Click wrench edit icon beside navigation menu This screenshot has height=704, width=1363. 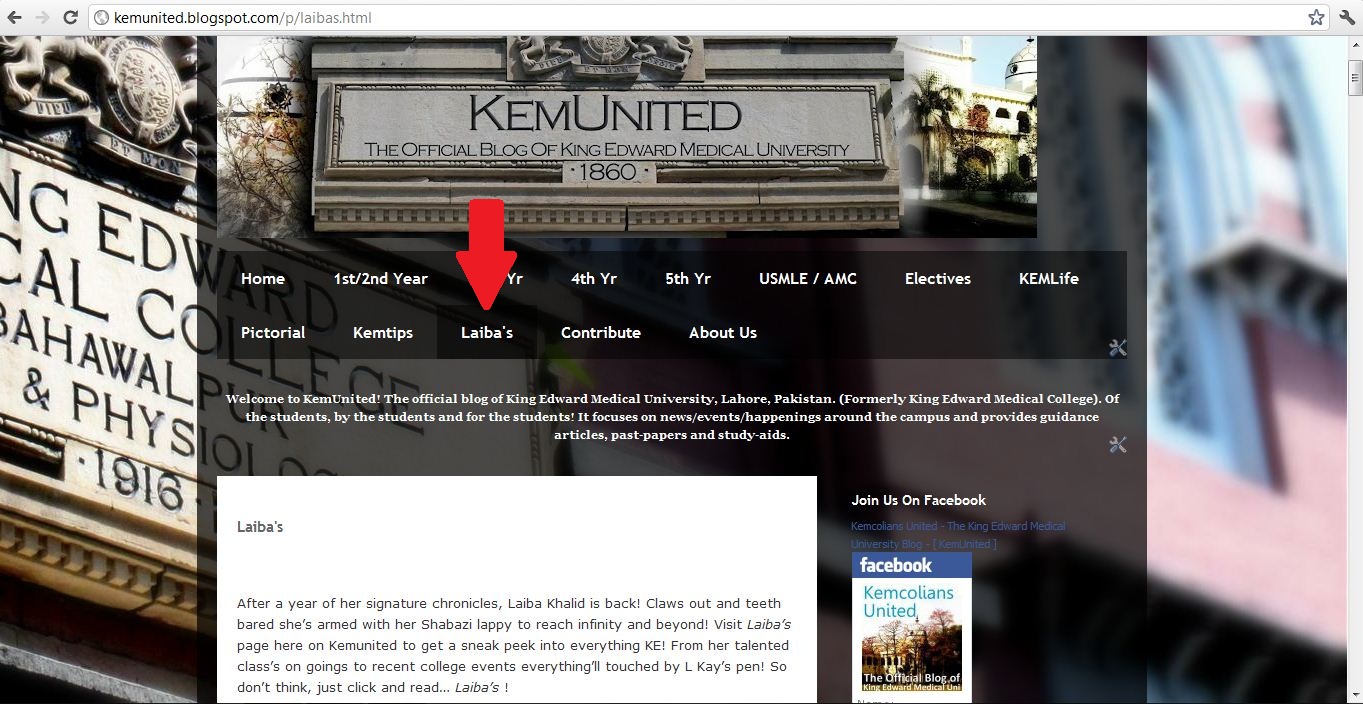1118,348
